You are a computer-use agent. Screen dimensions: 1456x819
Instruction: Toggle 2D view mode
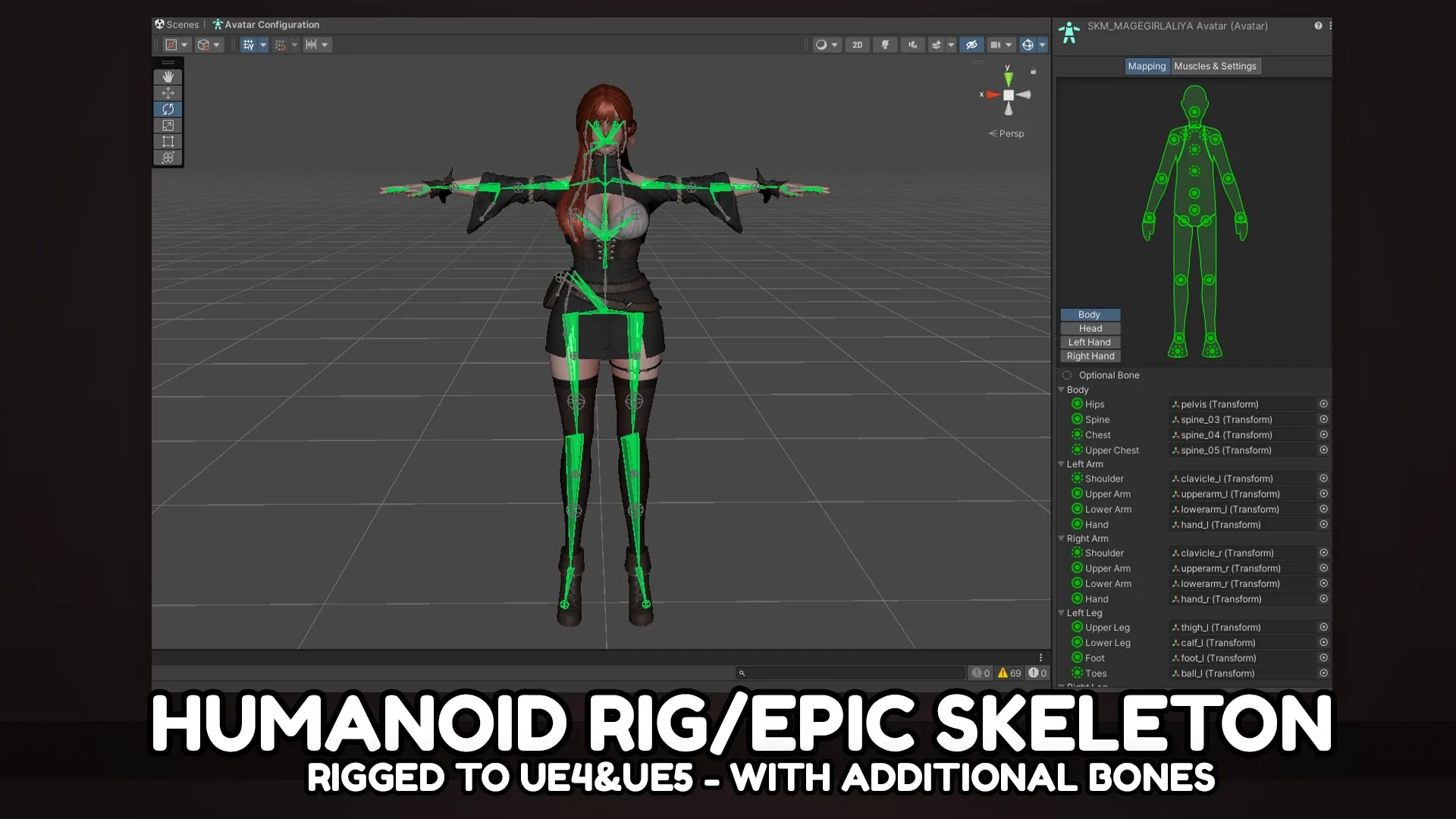[x=857, y=45]
